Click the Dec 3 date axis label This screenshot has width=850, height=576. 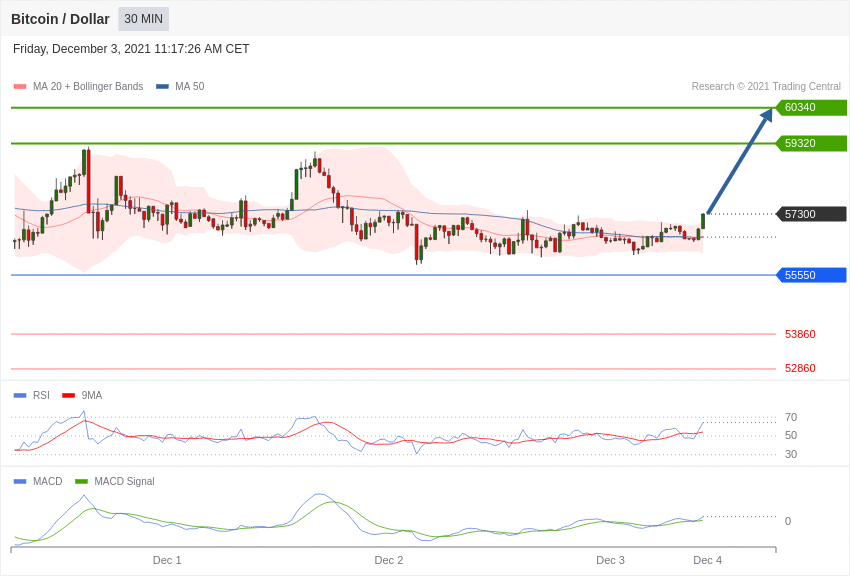click(610, 560)
